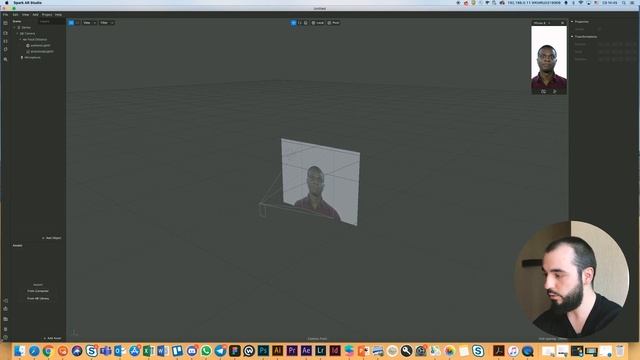
Task: Select Microphone in the Scene panel
Action: [x=31, y=58]
